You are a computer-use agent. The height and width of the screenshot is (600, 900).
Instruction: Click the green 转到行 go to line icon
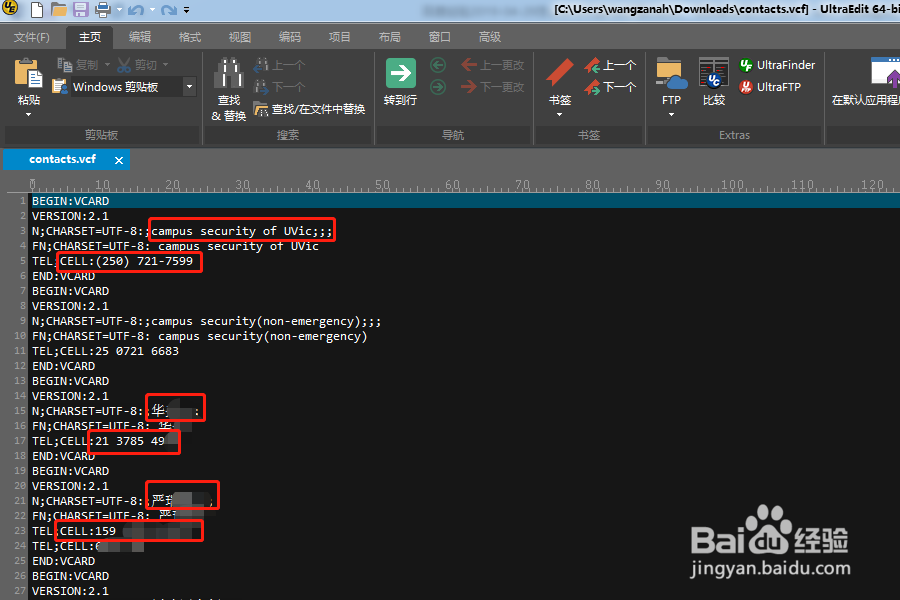coord(401,73)
